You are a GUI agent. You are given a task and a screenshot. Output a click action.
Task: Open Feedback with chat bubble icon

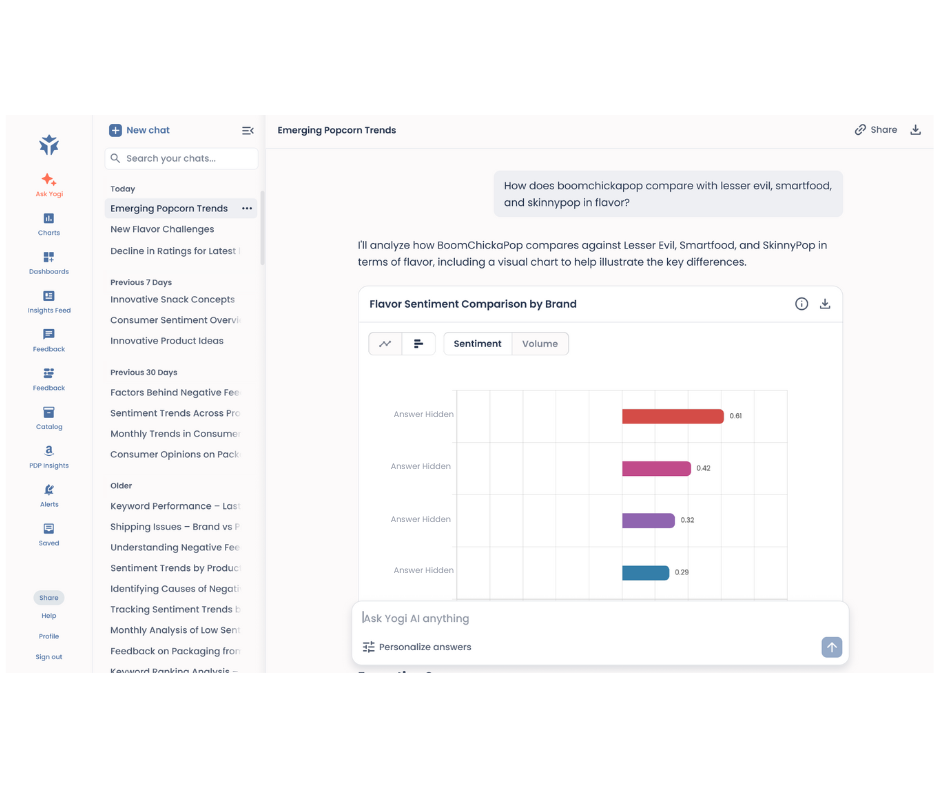[49, 340]
